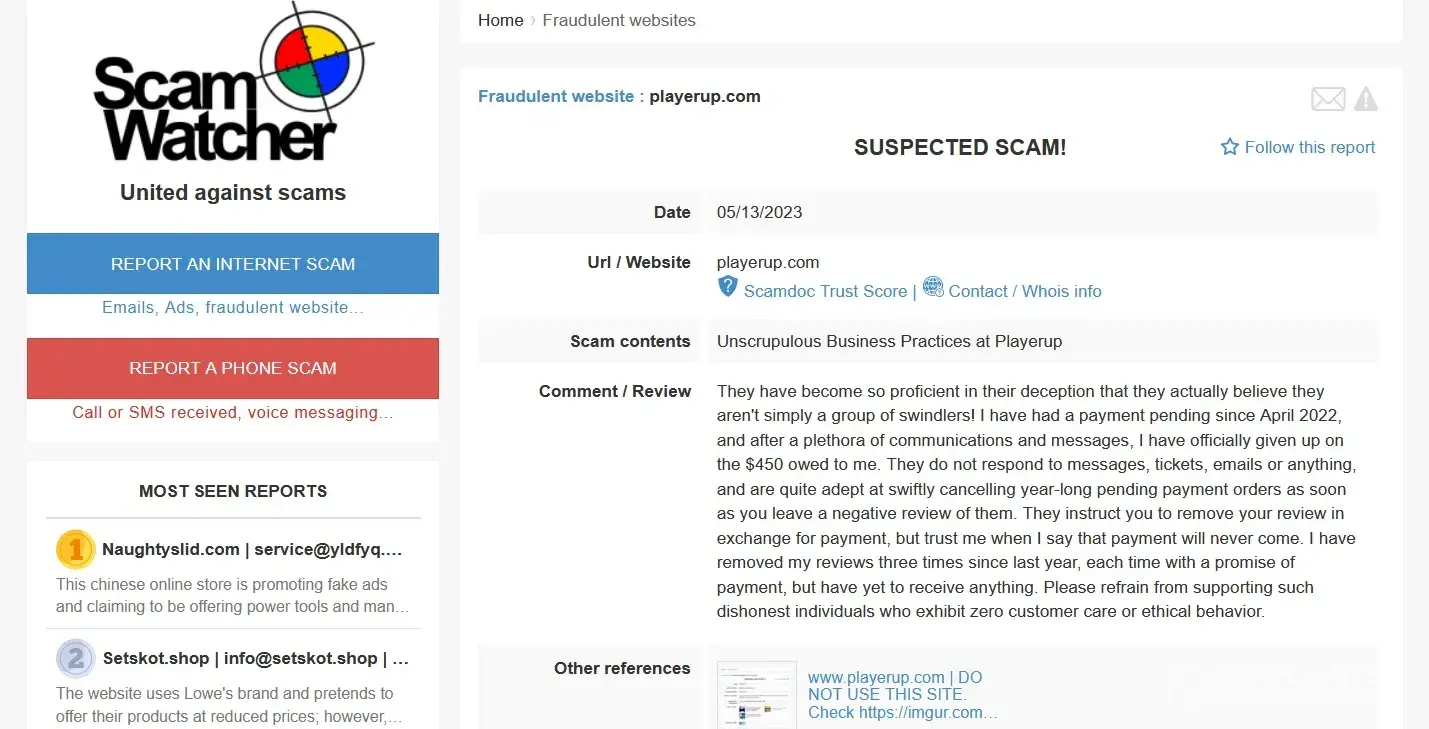Open the www.playerup.com reference link
This screenshot has height=729, width=1429.
click(x=895, y=678)
